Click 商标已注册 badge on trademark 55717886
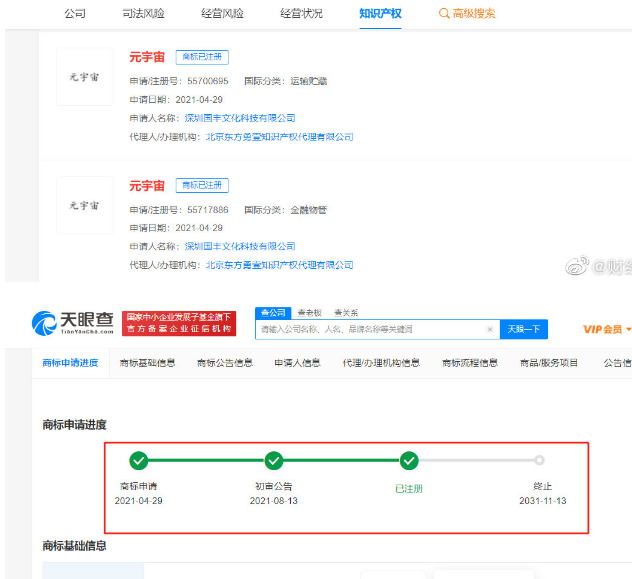This screenshot has height=579, width=632. pos(202,185)
